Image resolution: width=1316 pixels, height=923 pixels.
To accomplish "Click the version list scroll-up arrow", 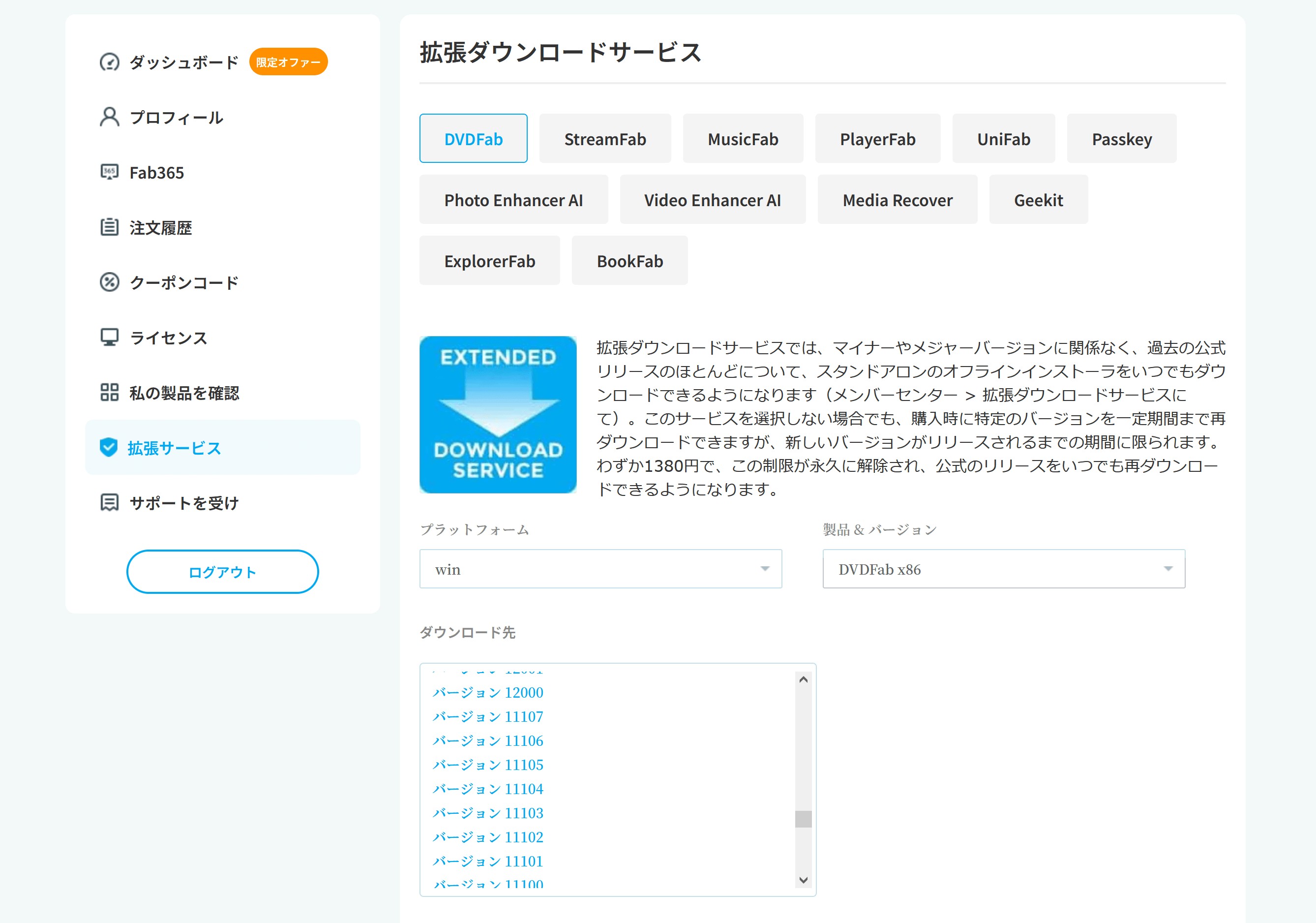I will (804, 679).
